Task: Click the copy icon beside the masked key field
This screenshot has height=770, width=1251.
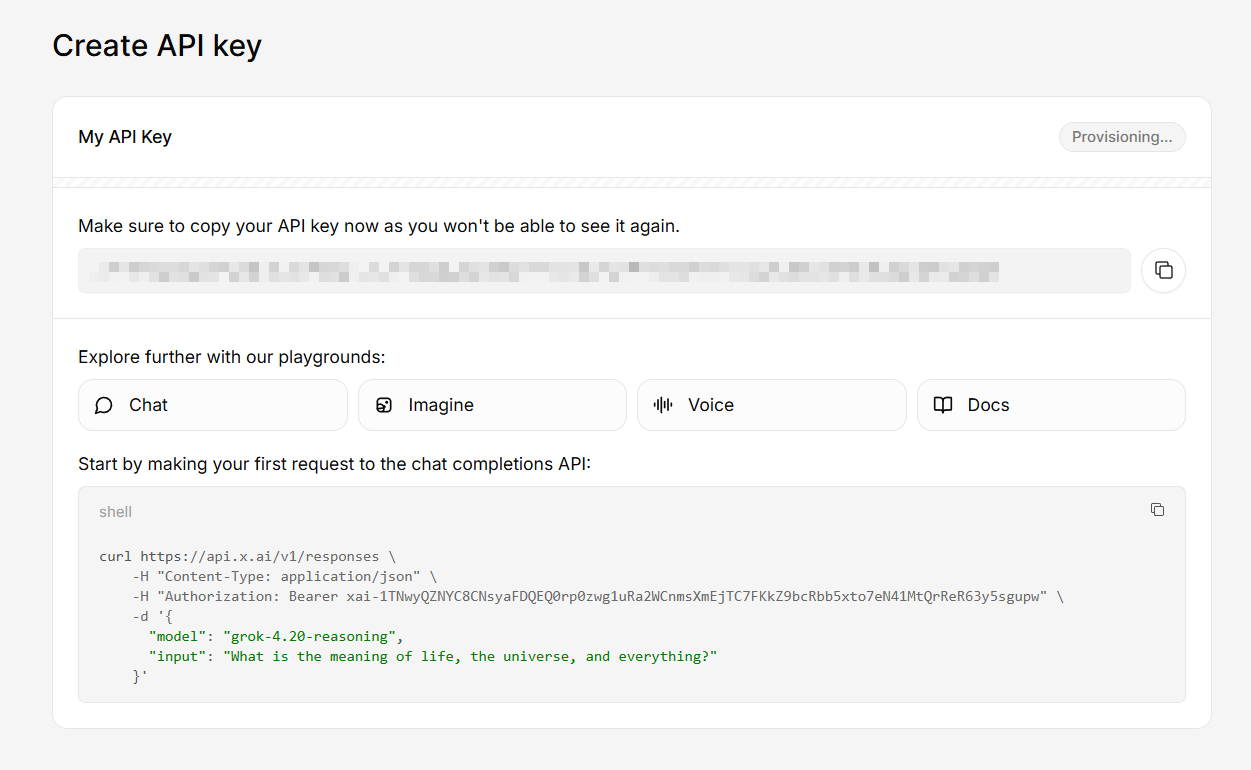Action: click(x=1163, y=270)
